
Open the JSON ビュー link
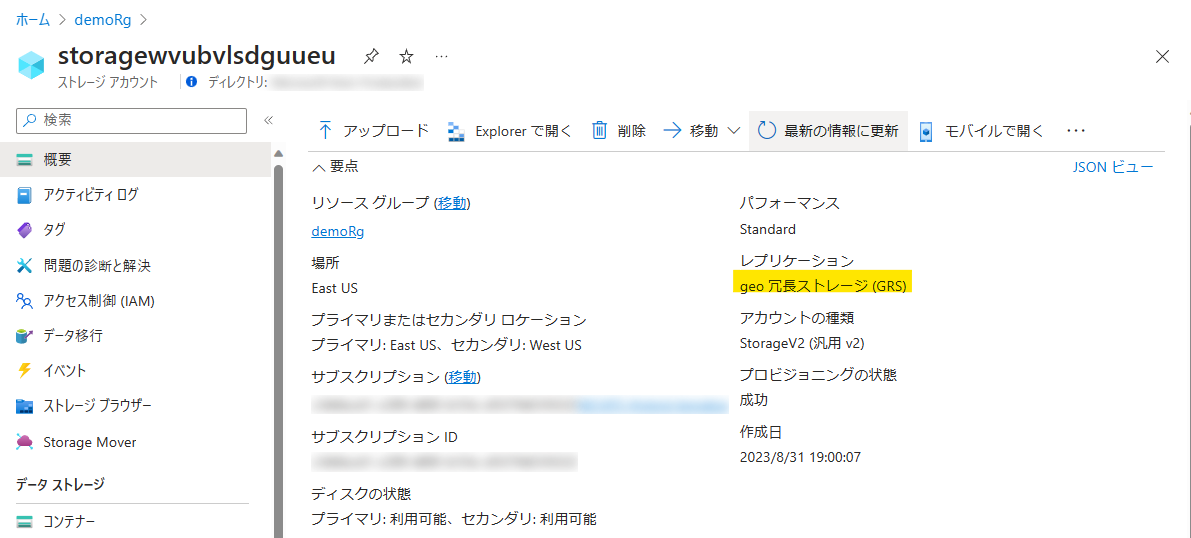1112,167
